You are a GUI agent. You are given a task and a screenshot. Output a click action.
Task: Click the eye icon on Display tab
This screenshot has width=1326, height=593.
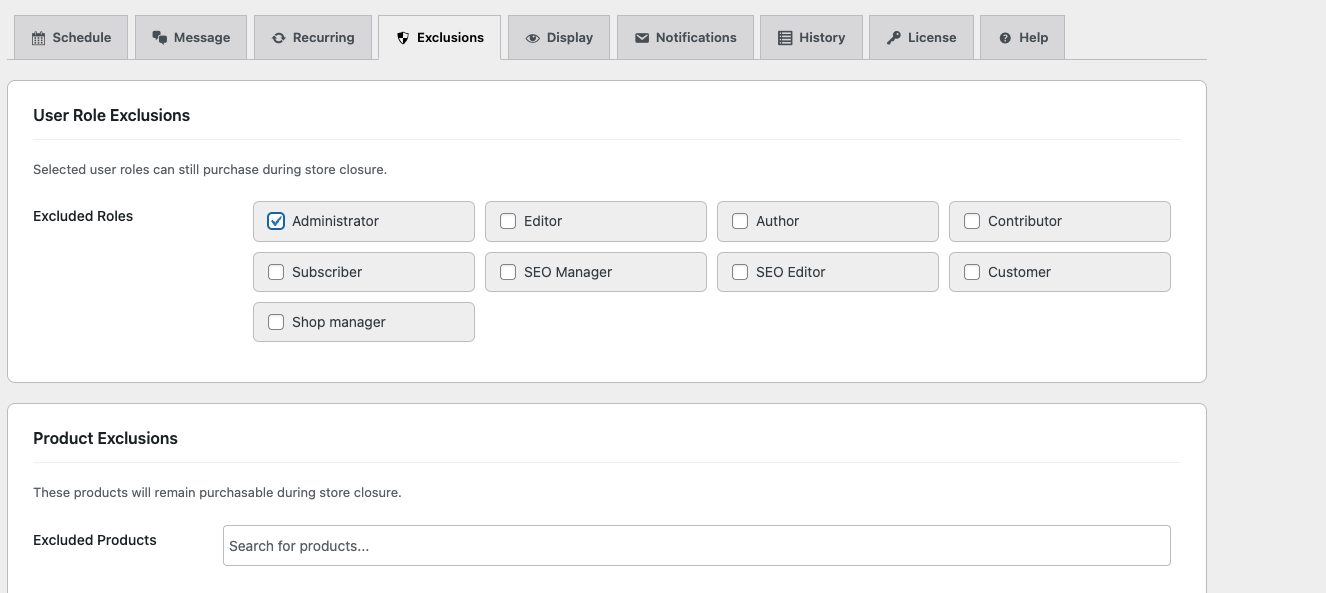click(533, 38)
